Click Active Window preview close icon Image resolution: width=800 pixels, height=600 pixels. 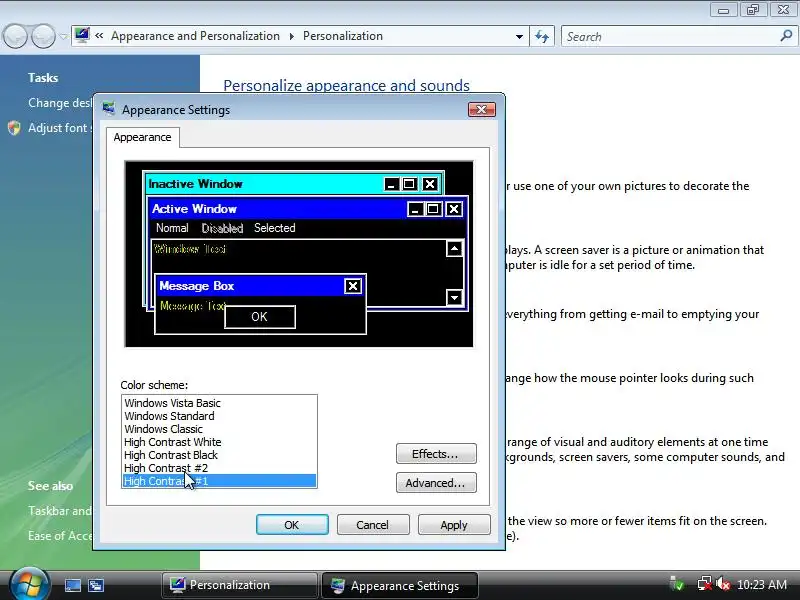tap(454, 209)
